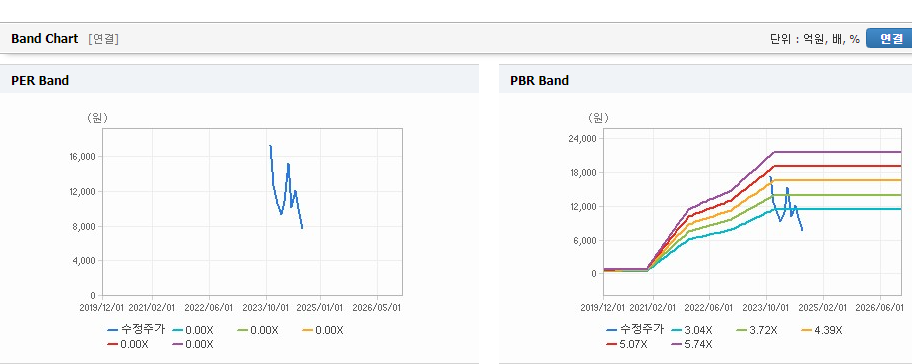Toggle the 3.72X legend entry
This screenshot has height=364, width=912.
[756, 330]
